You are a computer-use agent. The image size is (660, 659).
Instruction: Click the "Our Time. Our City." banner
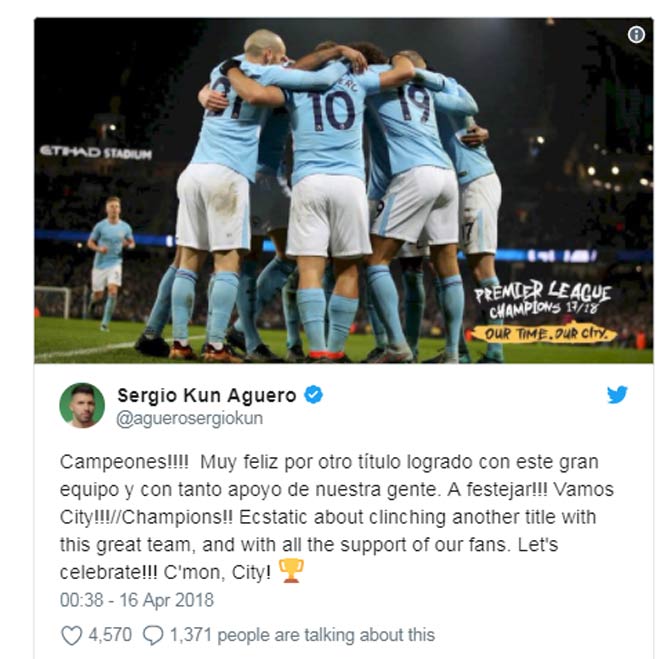546,334
